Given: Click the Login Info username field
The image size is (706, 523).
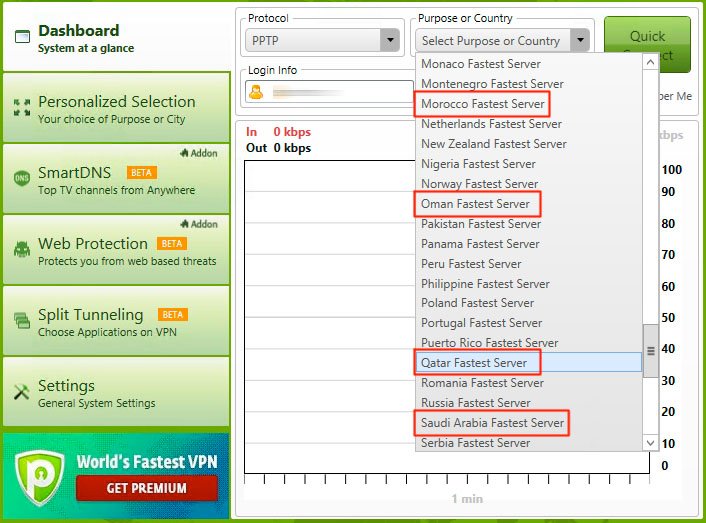Looking at the screenshot, I should pos(329,92).
